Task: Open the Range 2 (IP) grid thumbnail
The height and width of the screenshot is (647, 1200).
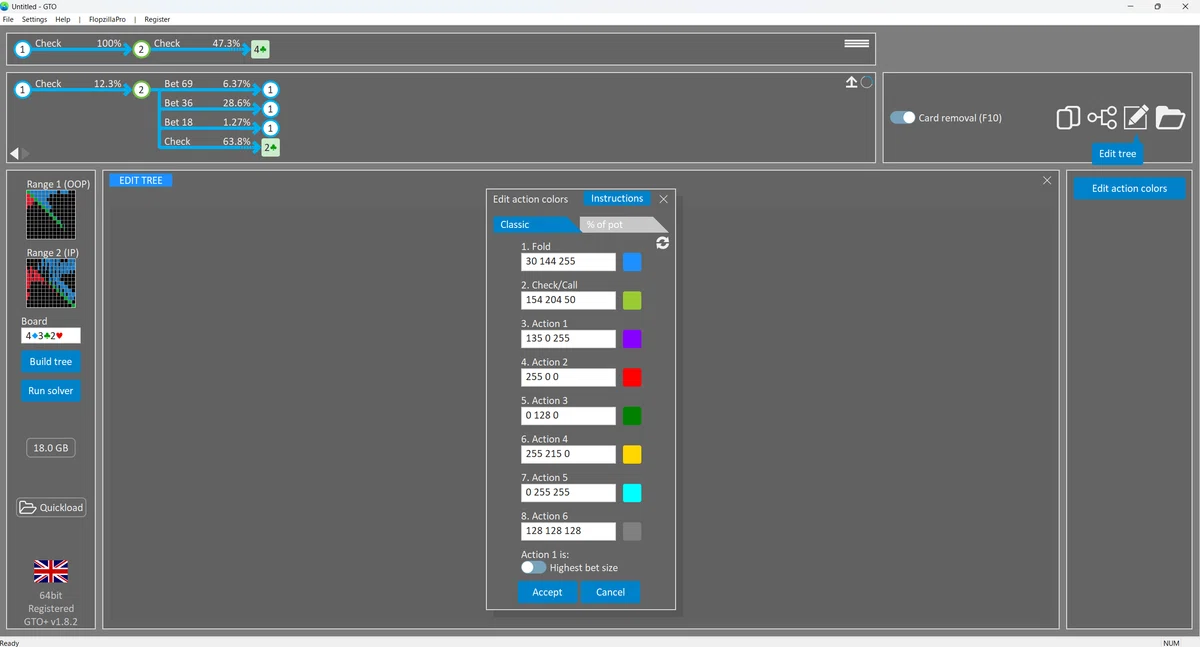Action: 51,284
